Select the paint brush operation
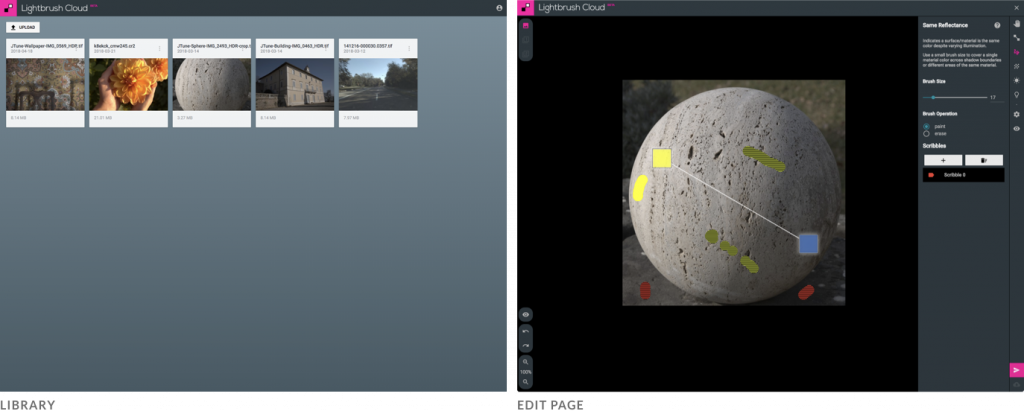The height and width of the screenshot is (411, 1024). click(x=926, y=126)
